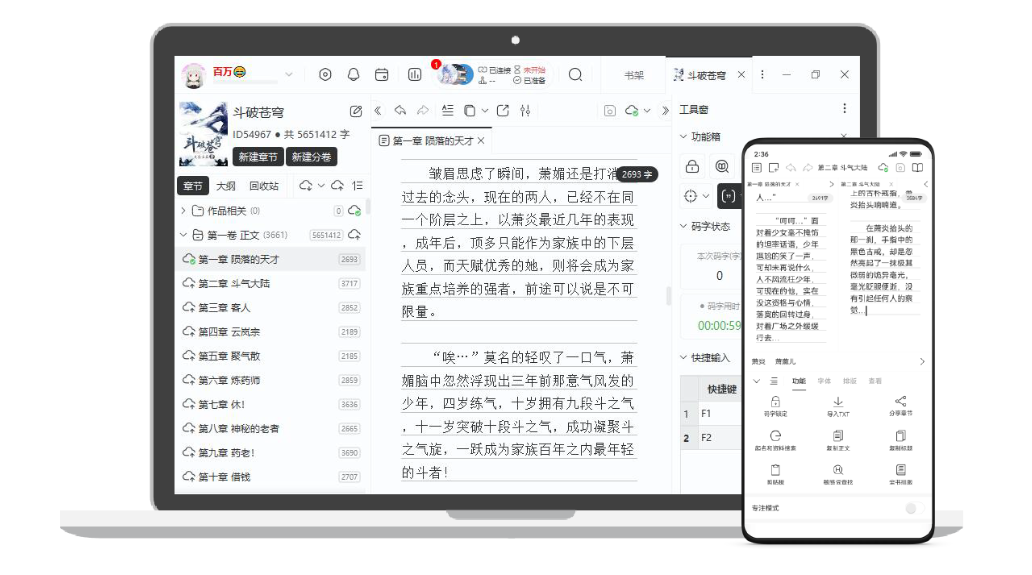This screenshot has width=1032, height=575.
Task: Select the 第一章 陨落的天才 editor tab
Action: tap(432, 141)
